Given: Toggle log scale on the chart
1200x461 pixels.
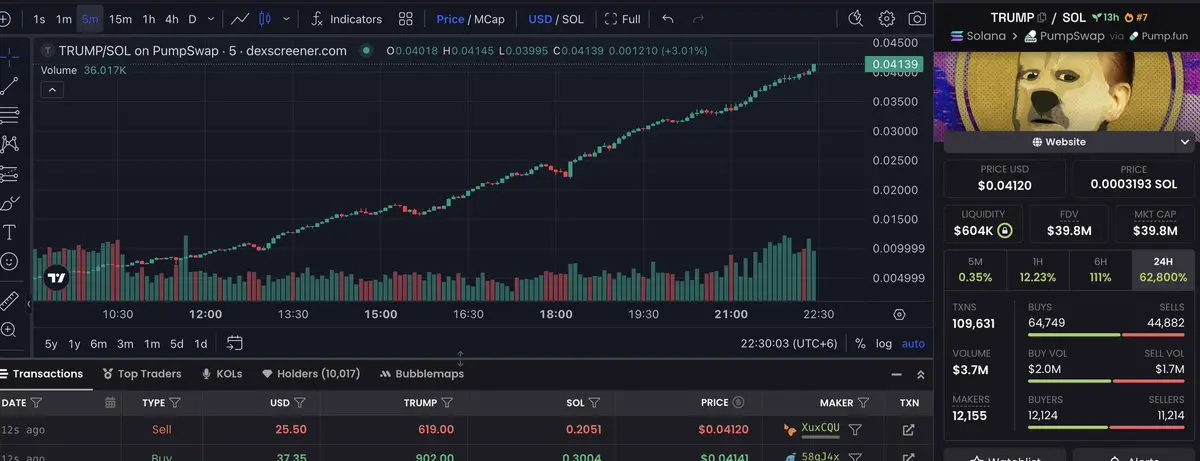Looking at the screenshot, I should [884, 343].
